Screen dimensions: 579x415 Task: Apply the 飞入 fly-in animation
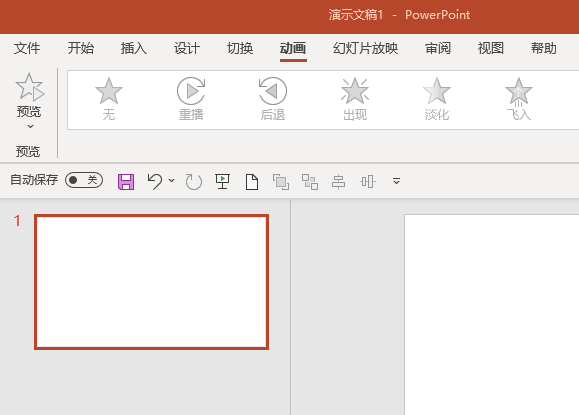[x=519, y=99]
